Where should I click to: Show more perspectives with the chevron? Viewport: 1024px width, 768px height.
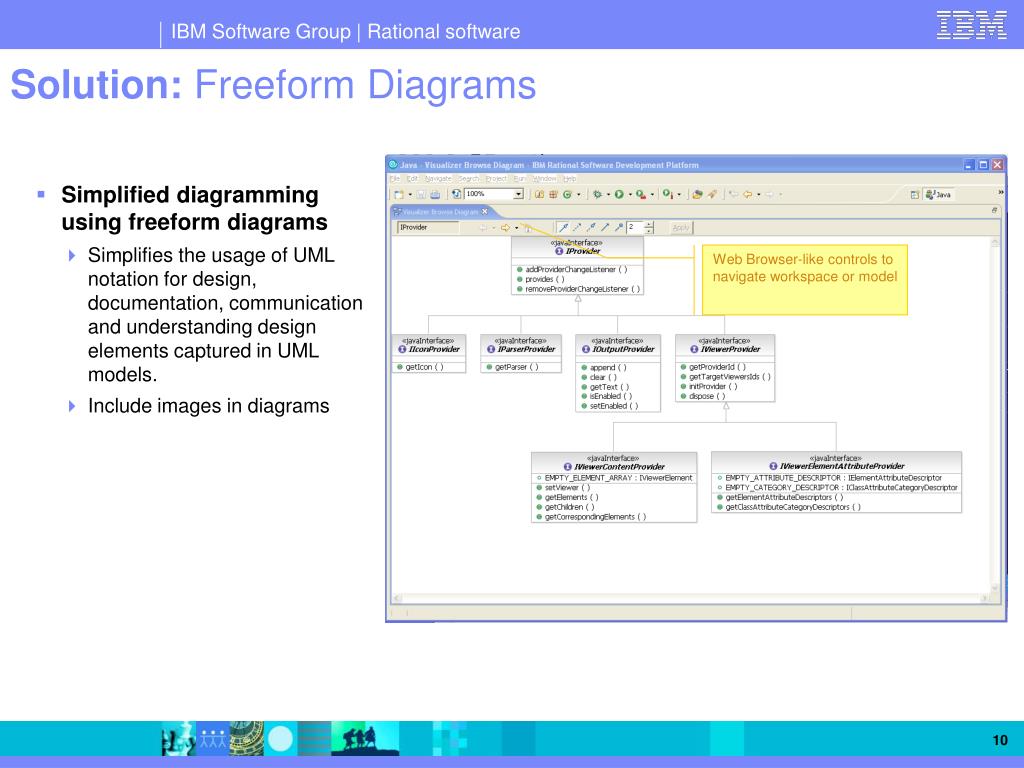pyautogui.click(x=1000, y=192)
